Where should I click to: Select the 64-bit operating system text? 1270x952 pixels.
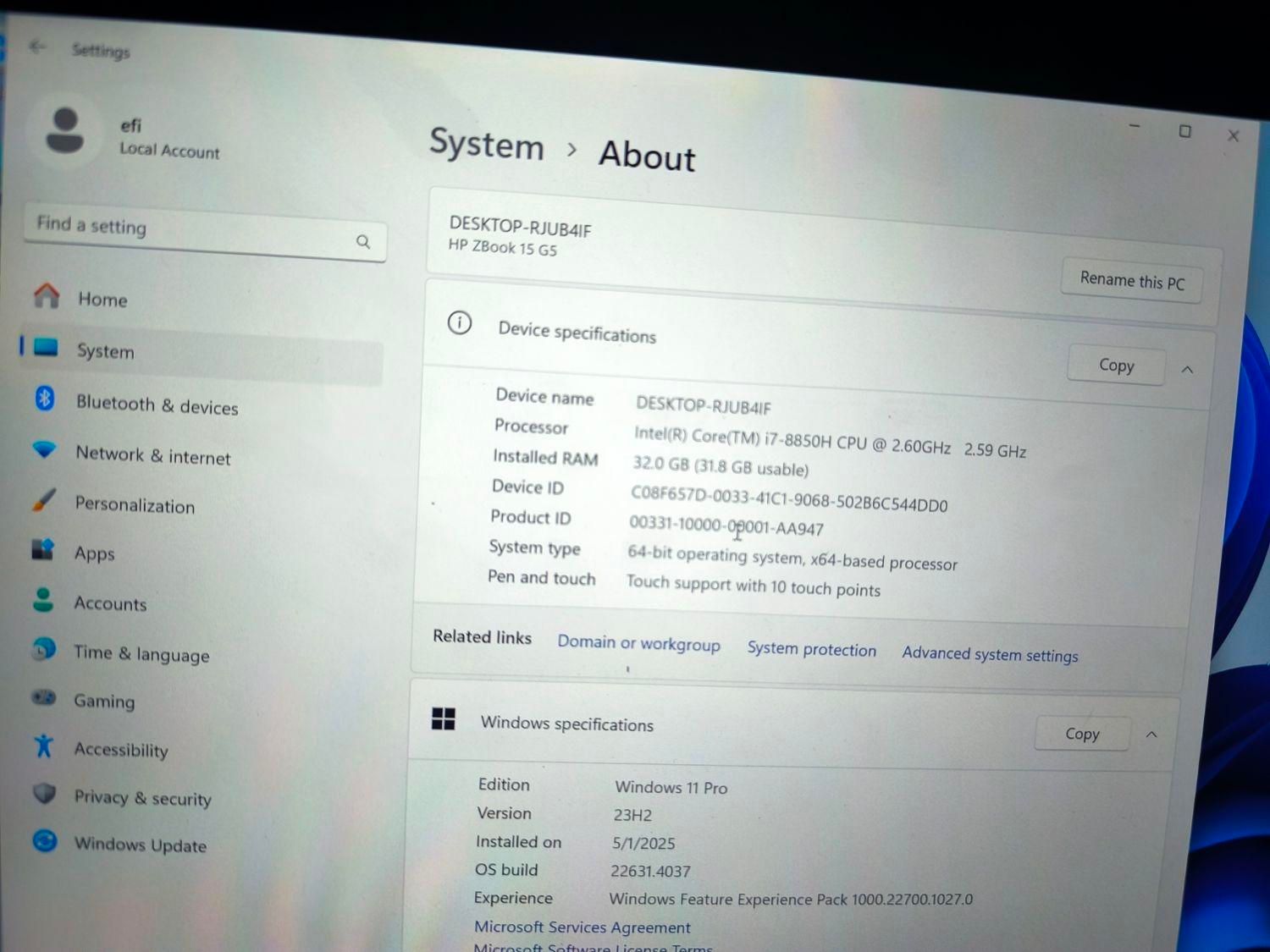[x=792, y=559]
